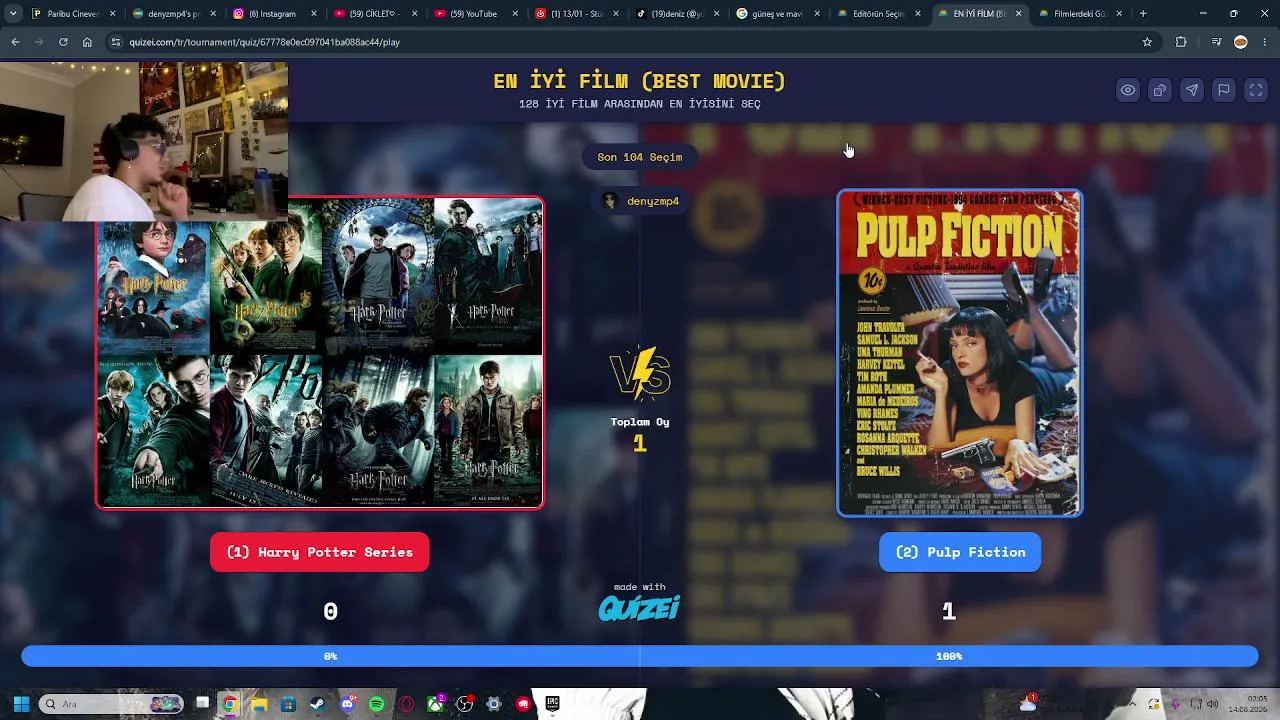Image resolution: width=1280 pixels, height=720 pixels.
Task: Bookmark this page with the star icon
Action: [x=1147, y=42]
